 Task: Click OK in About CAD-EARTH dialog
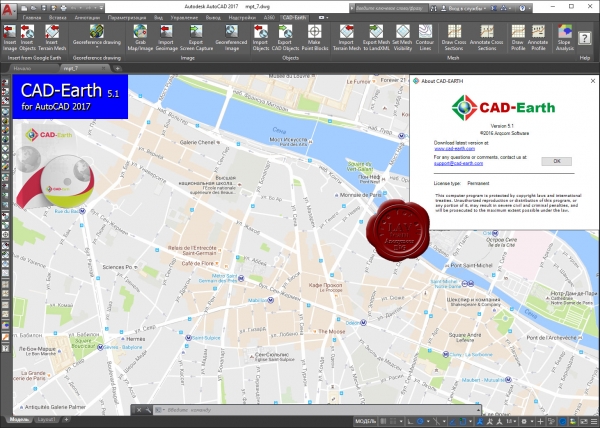(557, 161)
